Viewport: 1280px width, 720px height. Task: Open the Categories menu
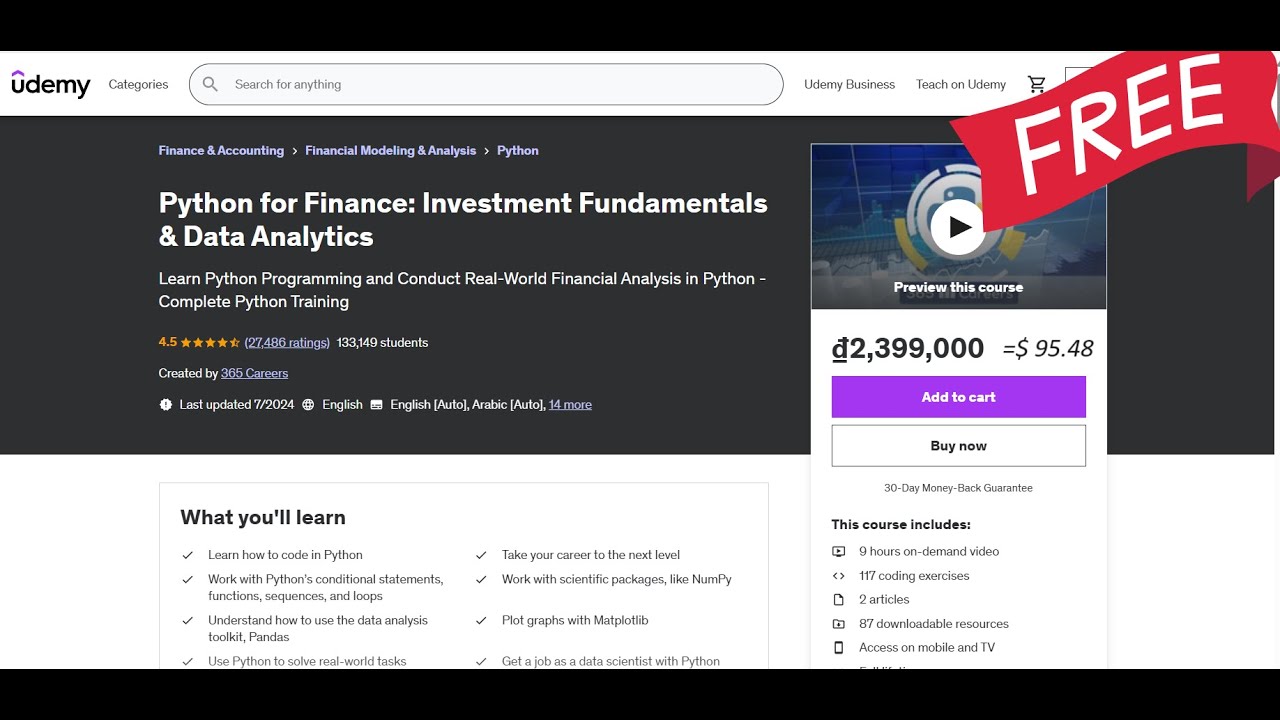pos(138,84)
